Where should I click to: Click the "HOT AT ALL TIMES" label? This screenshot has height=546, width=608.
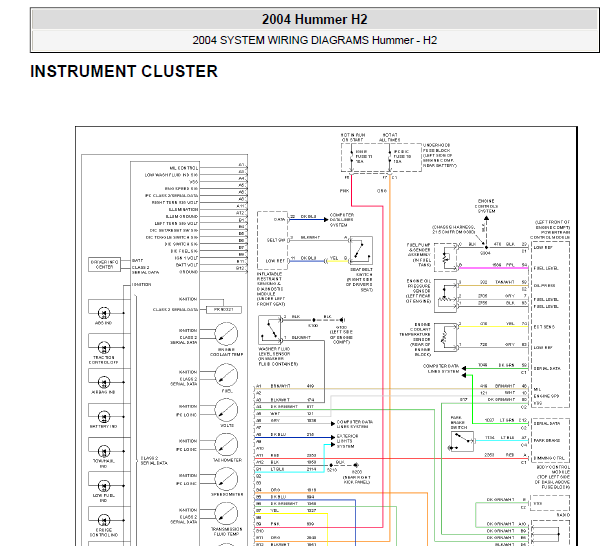click(390, 137)
